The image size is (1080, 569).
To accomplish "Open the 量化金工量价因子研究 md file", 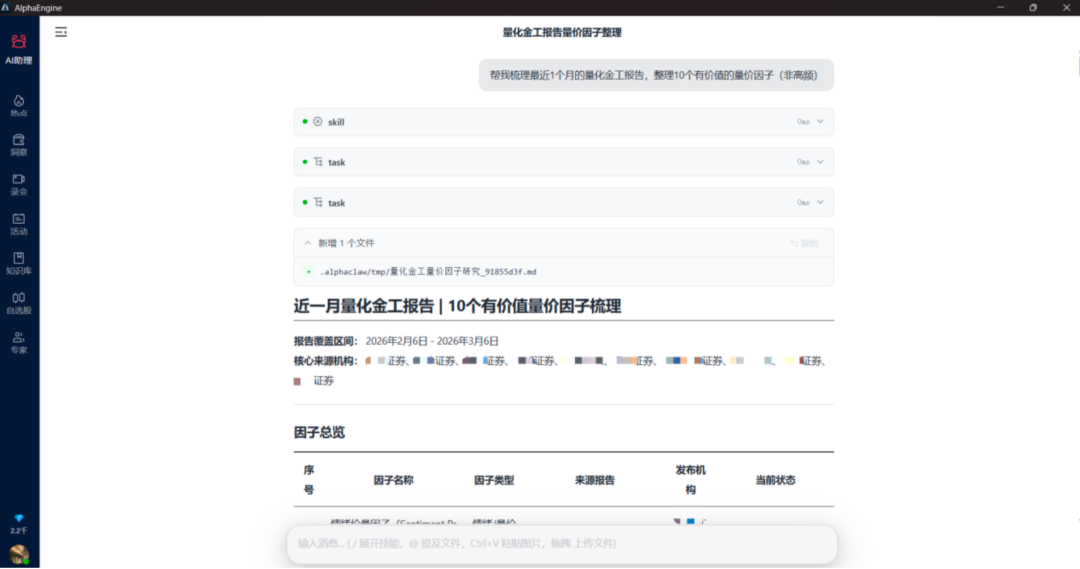I will coord(428,272).
